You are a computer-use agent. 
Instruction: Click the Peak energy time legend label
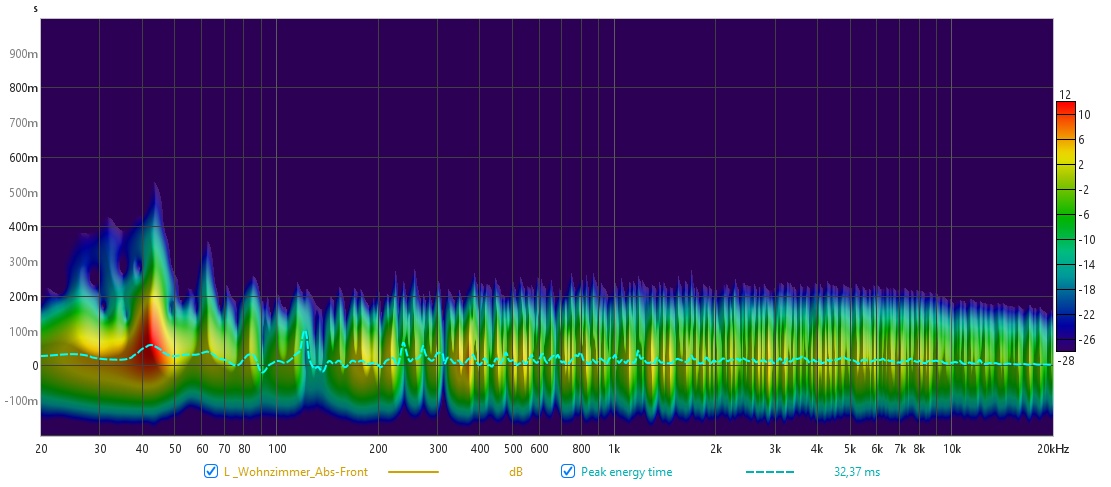(626, 472)
